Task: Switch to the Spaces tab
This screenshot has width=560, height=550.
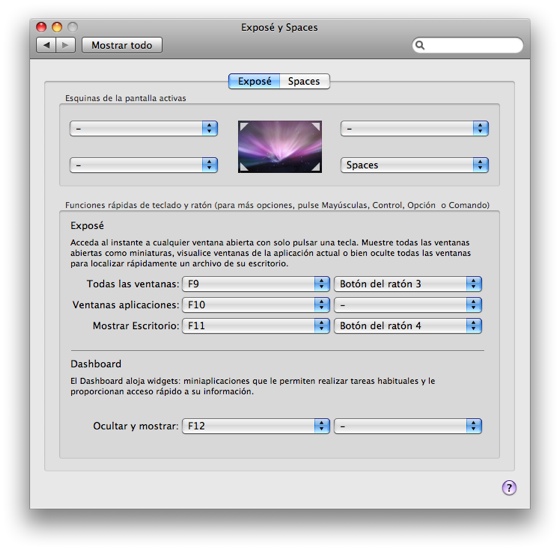Action: tap(304, 81)
